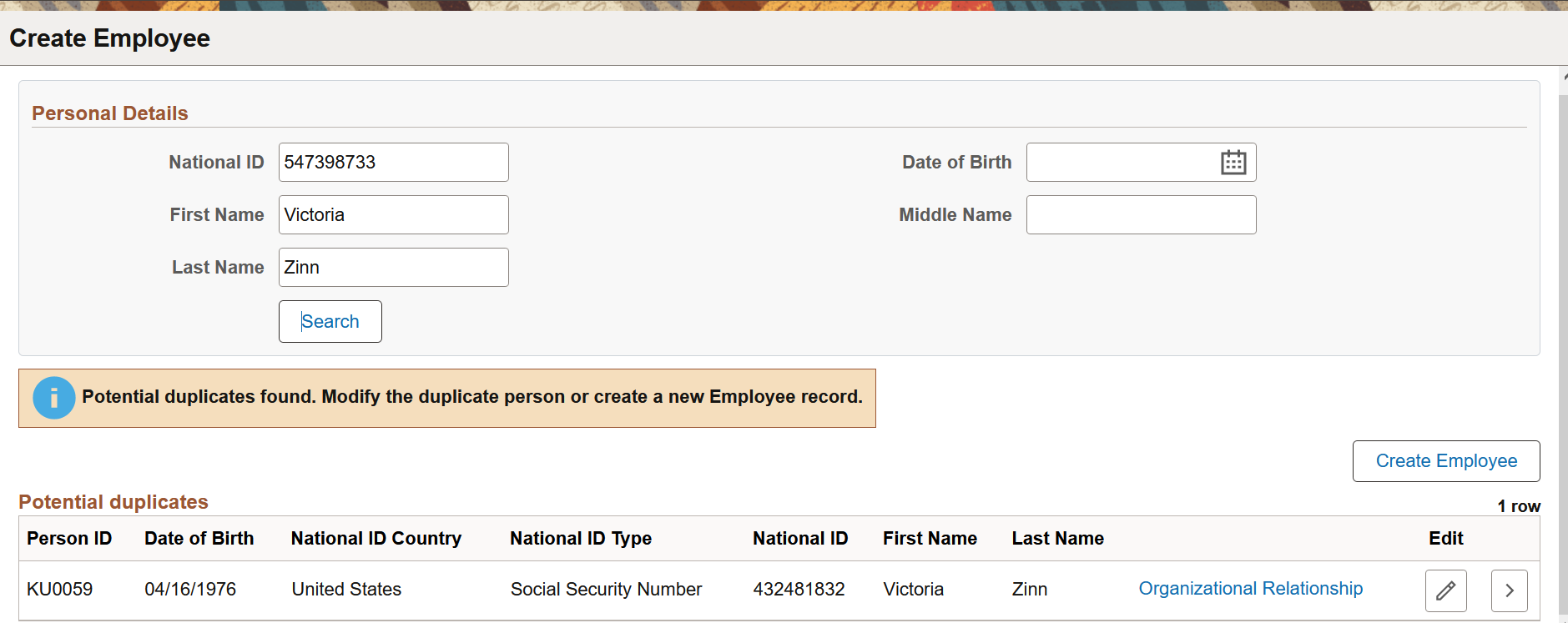
Task: Click the blue info icon in duplicates message
Action: pyautogui.click(x=54, y=398)
